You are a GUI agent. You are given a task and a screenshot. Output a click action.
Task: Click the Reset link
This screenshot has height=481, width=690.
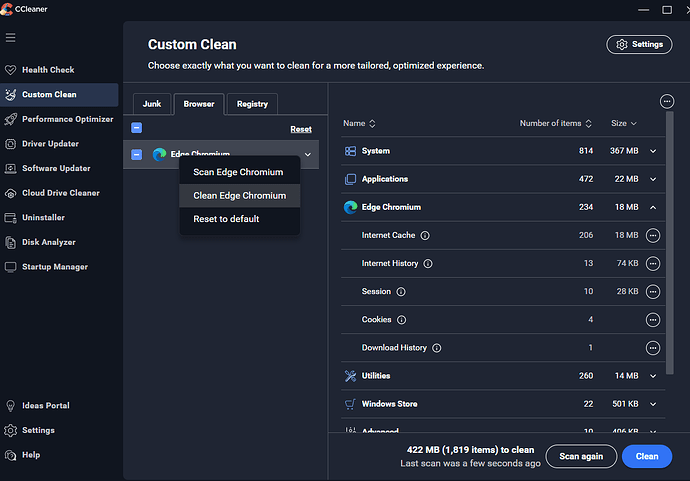(300, 129)
